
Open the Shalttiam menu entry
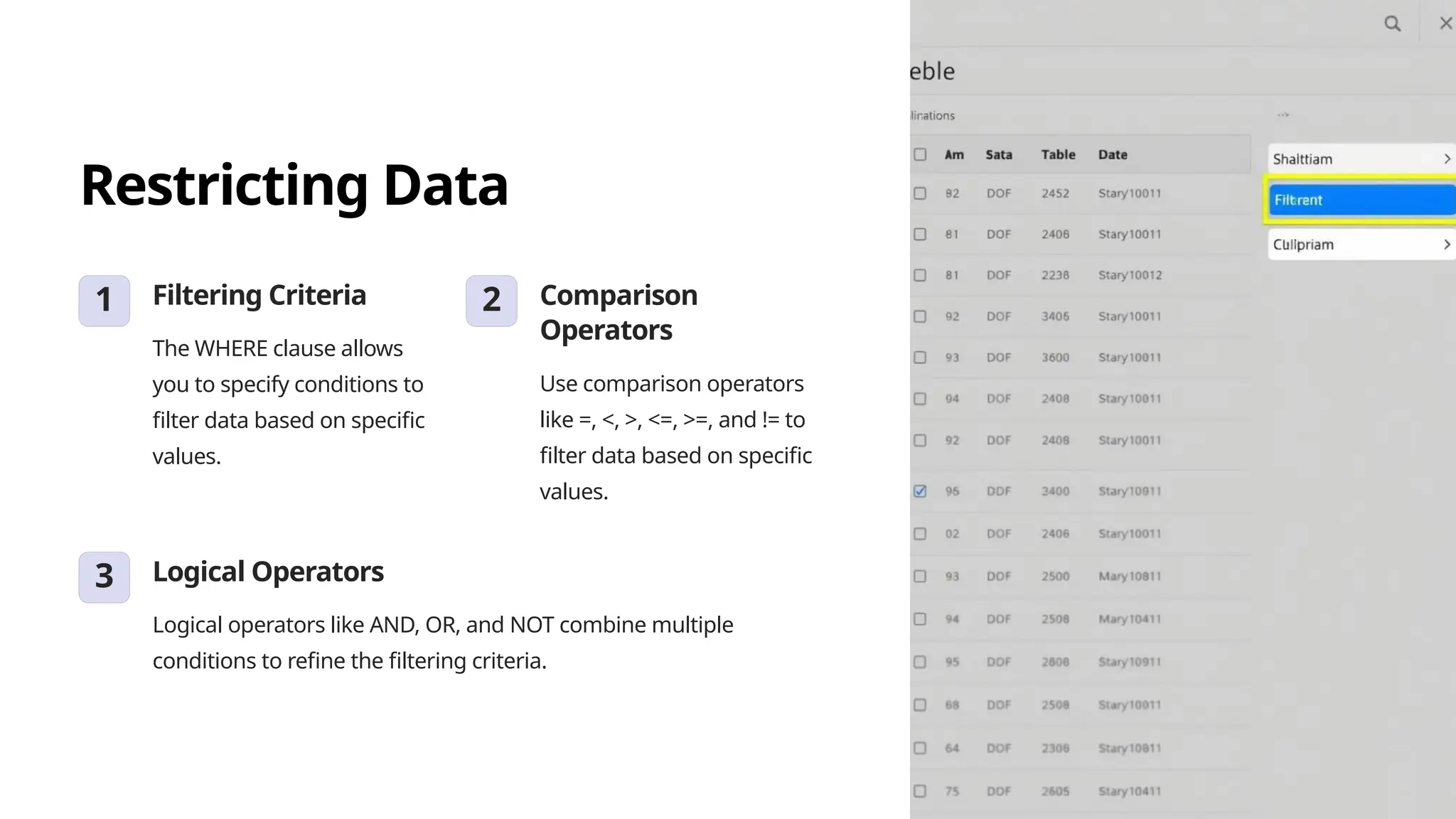tap(1337, 159)
